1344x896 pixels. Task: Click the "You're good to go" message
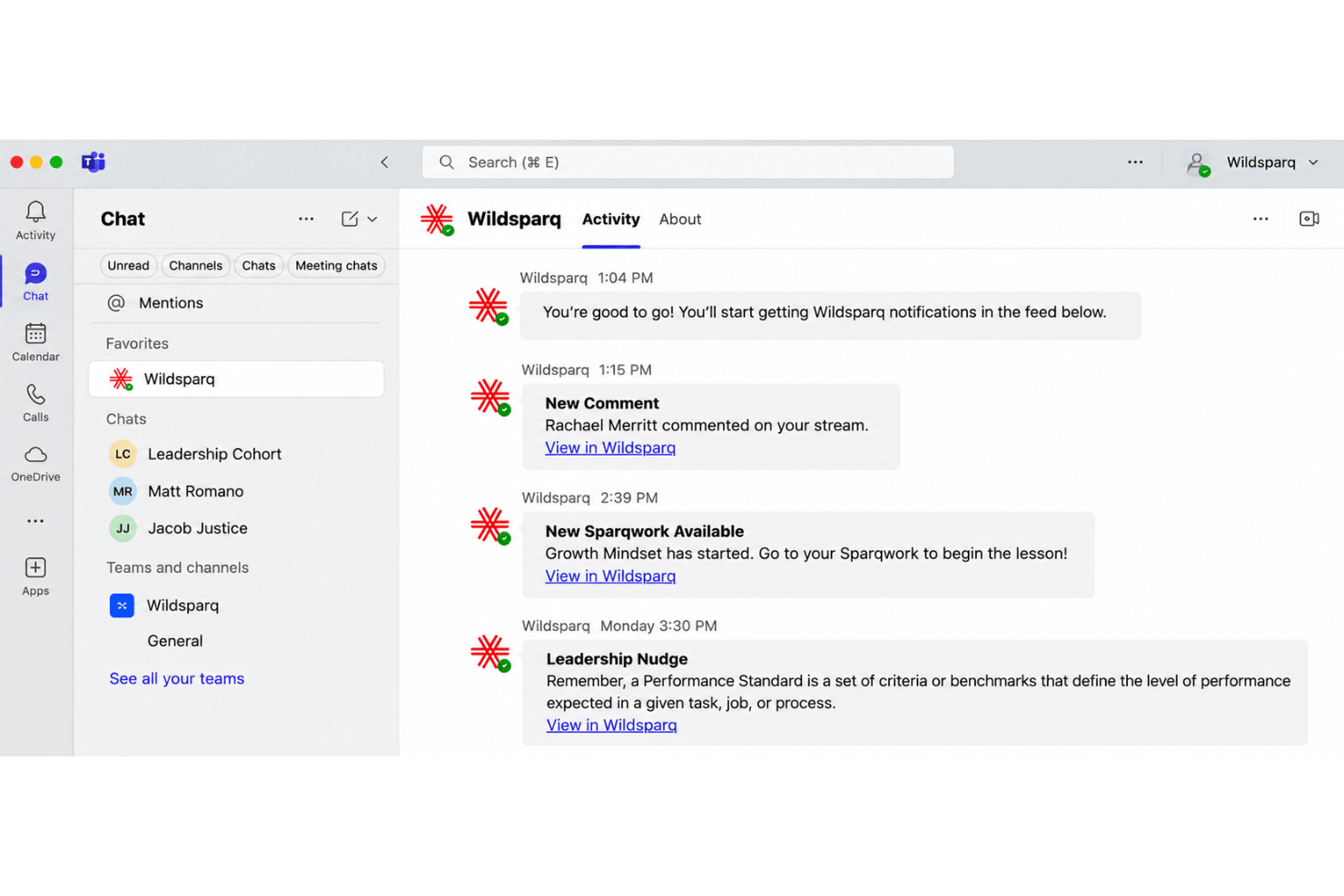(830, 315)
